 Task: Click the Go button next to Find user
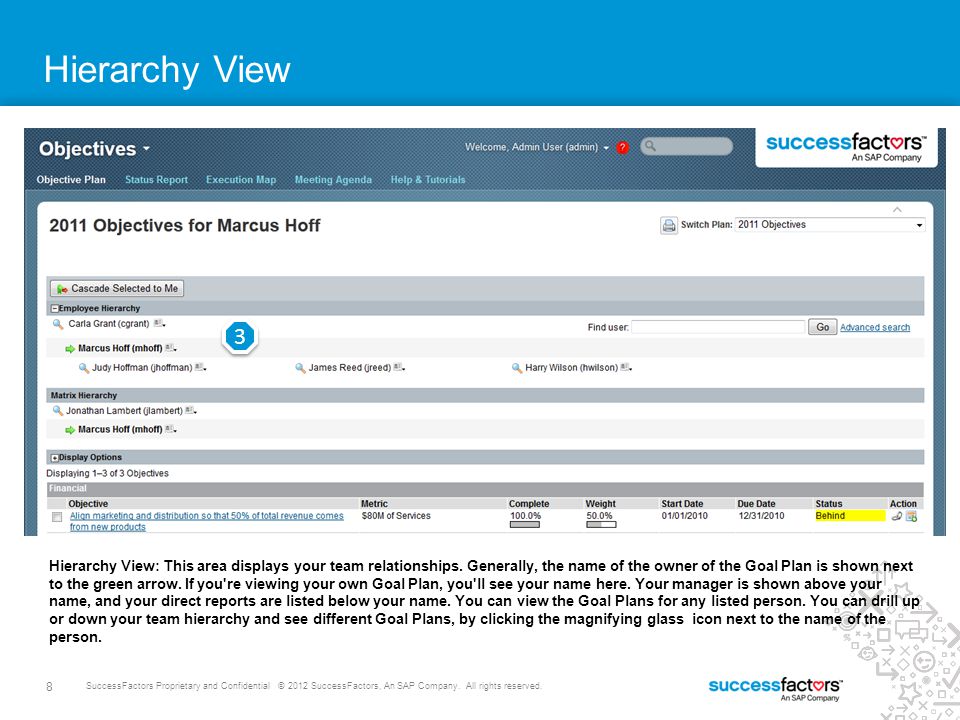[x=822, y=327]
